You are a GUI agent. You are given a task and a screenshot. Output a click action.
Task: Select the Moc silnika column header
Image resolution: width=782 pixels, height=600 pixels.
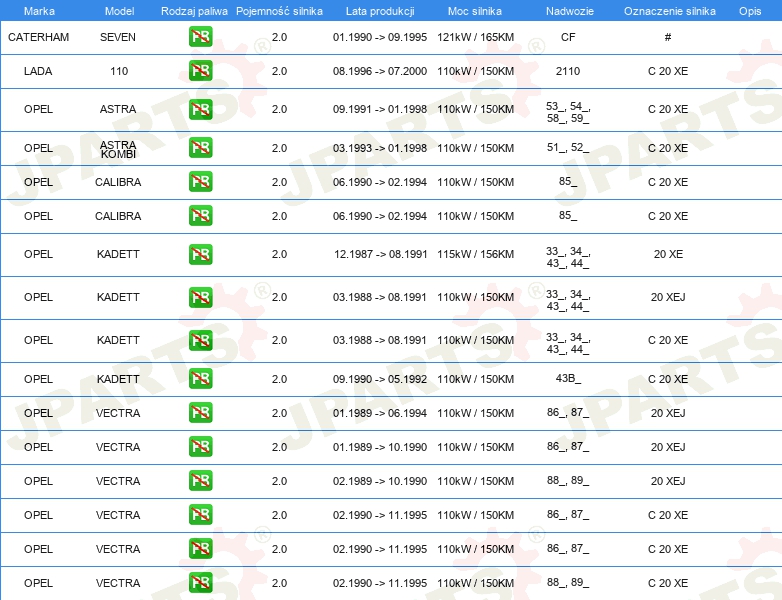pos(475,10)
